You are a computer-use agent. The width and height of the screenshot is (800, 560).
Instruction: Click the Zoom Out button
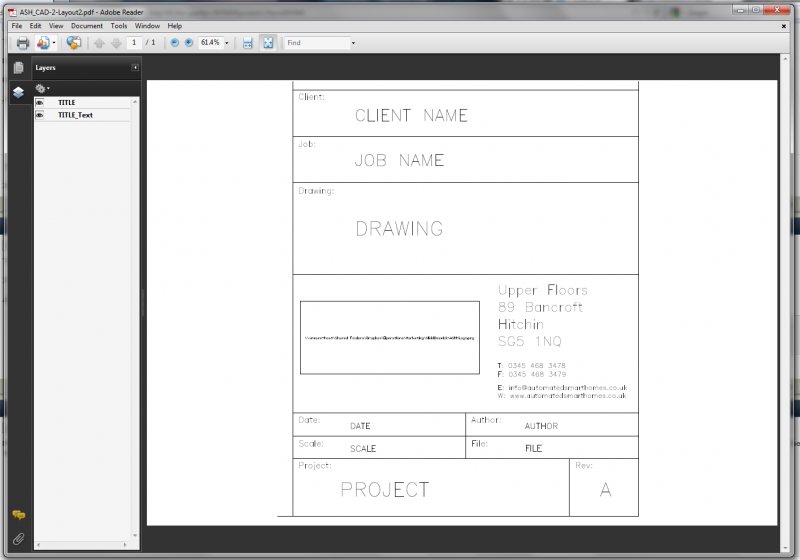(174, 43)
